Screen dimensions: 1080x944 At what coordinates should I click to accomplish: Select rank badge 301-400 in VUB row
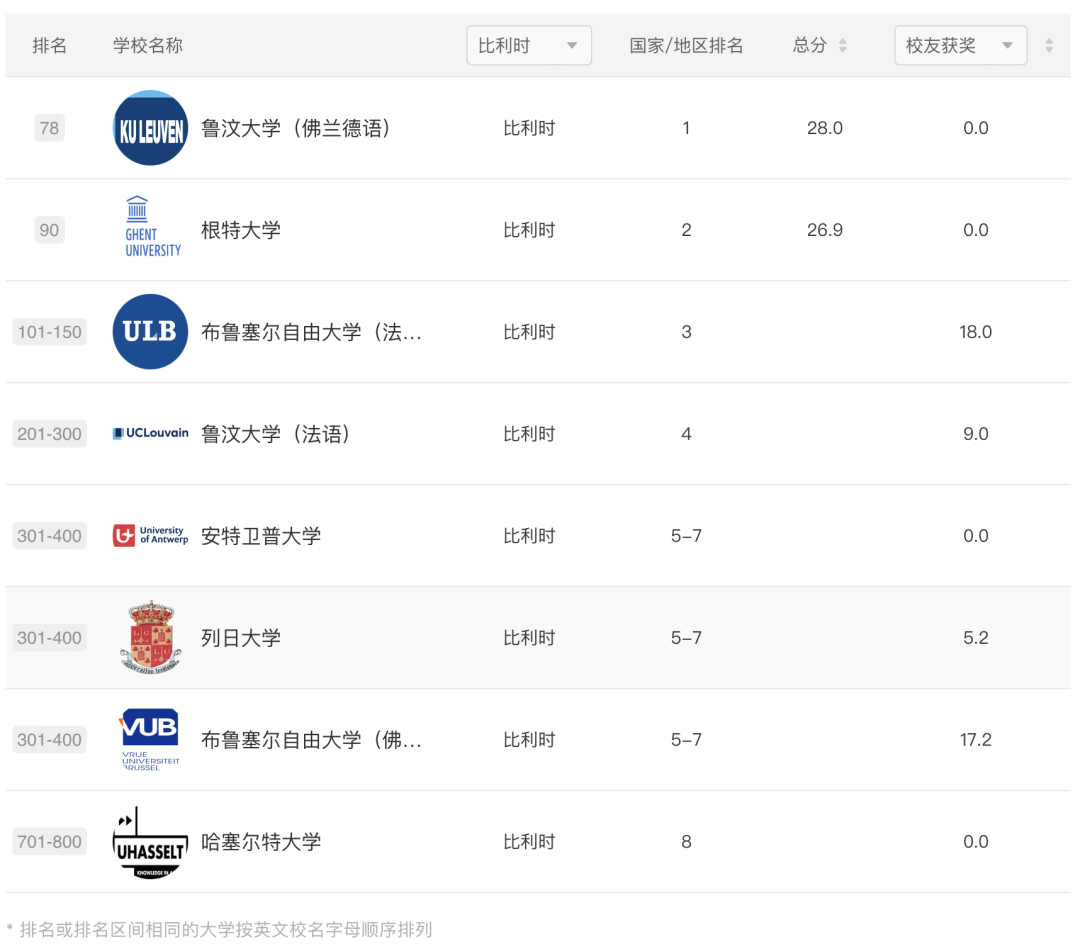coord(50,740)
